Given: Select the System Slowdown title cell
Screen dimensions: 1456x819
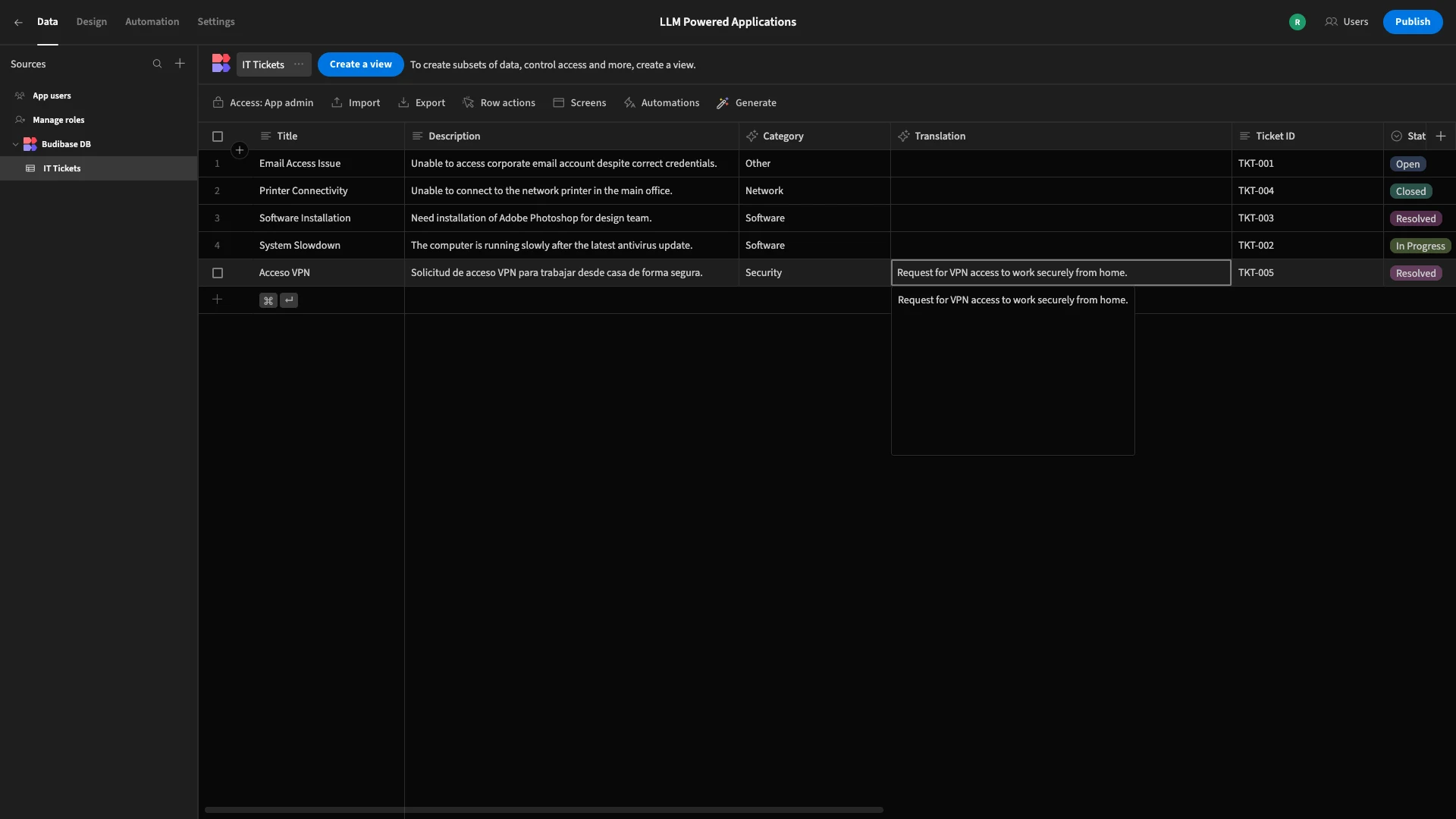Looking at the screenshot, I should [x=328, y=246].
